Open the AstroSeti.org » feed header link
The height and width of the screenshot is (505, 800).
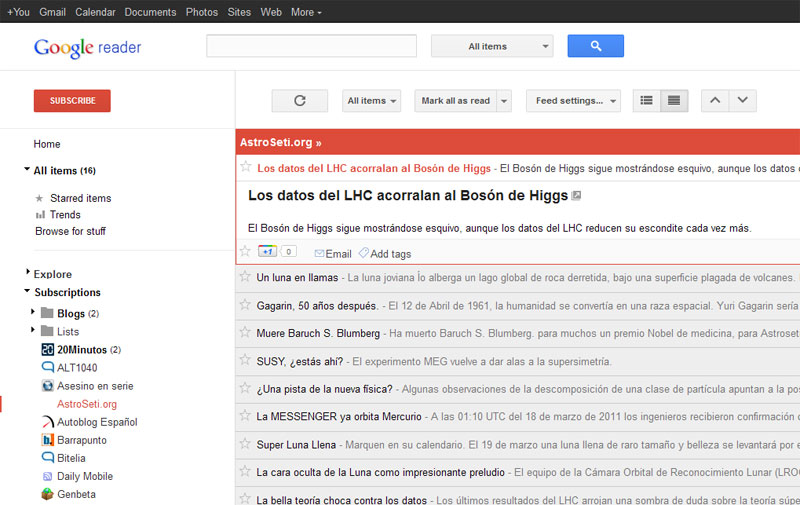[281, 142]
